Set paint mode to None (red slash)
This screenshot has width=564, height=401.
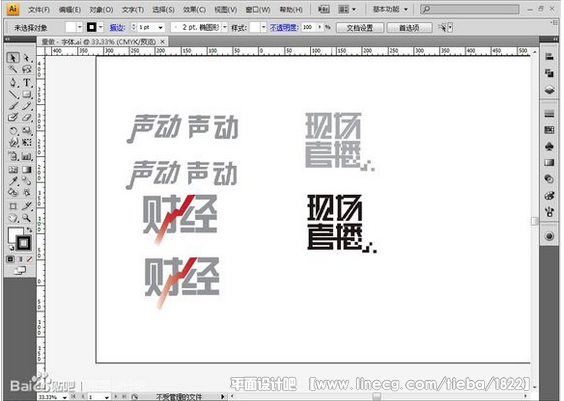click(x=29, y=259)
